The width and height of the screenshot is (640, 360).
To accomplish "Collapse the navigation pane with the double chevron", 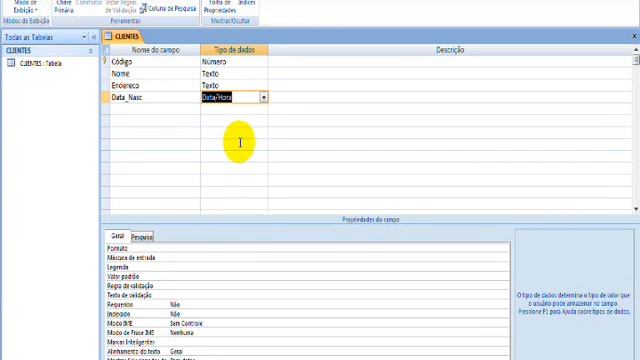I will [x=94, y=37].
